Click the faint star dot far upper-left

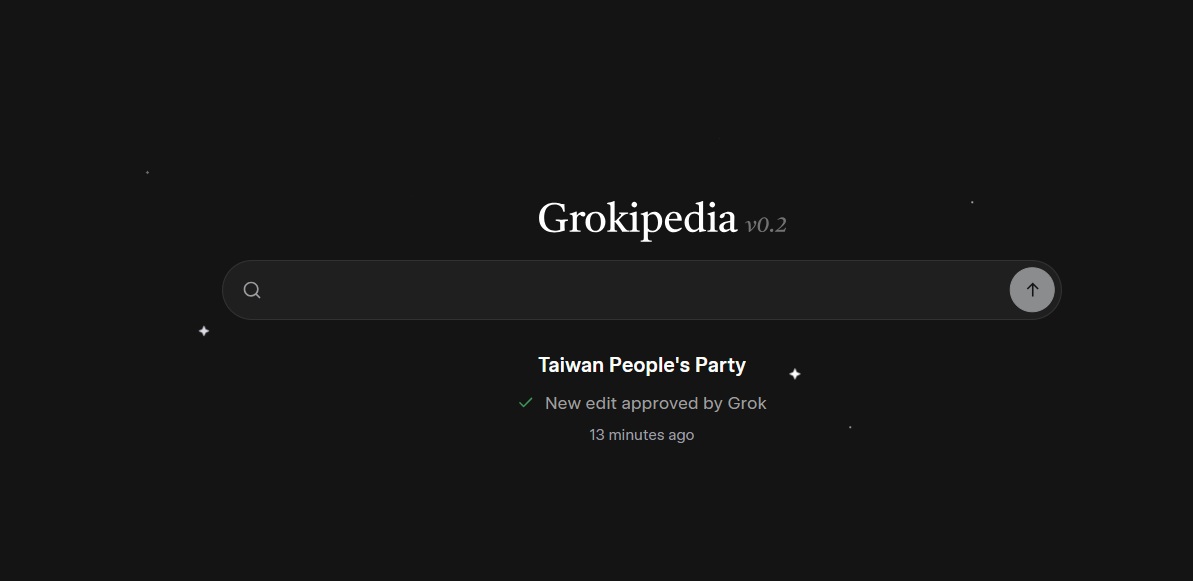tap(147, 172)
